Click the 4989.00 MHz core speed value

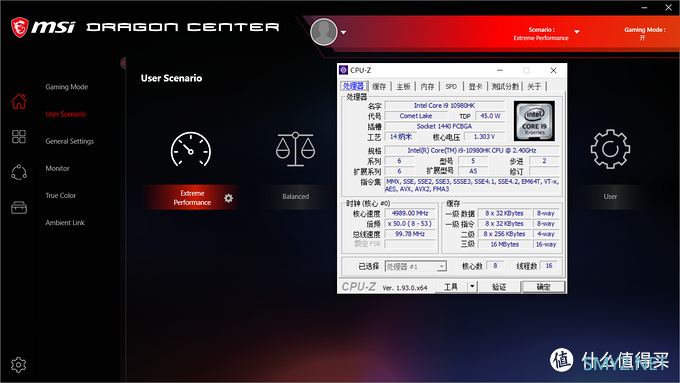(x=410, y=213)
